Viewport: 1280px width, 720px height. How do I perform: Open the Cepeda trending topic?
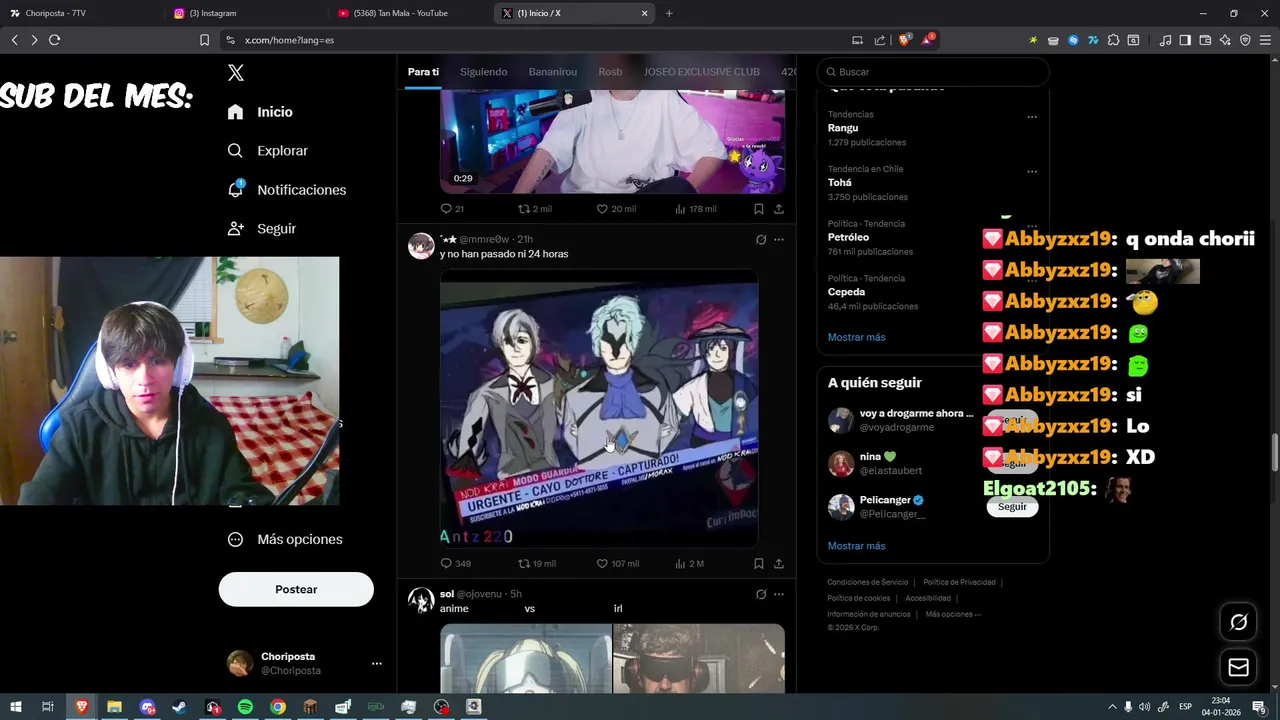(x=846, y=292)
